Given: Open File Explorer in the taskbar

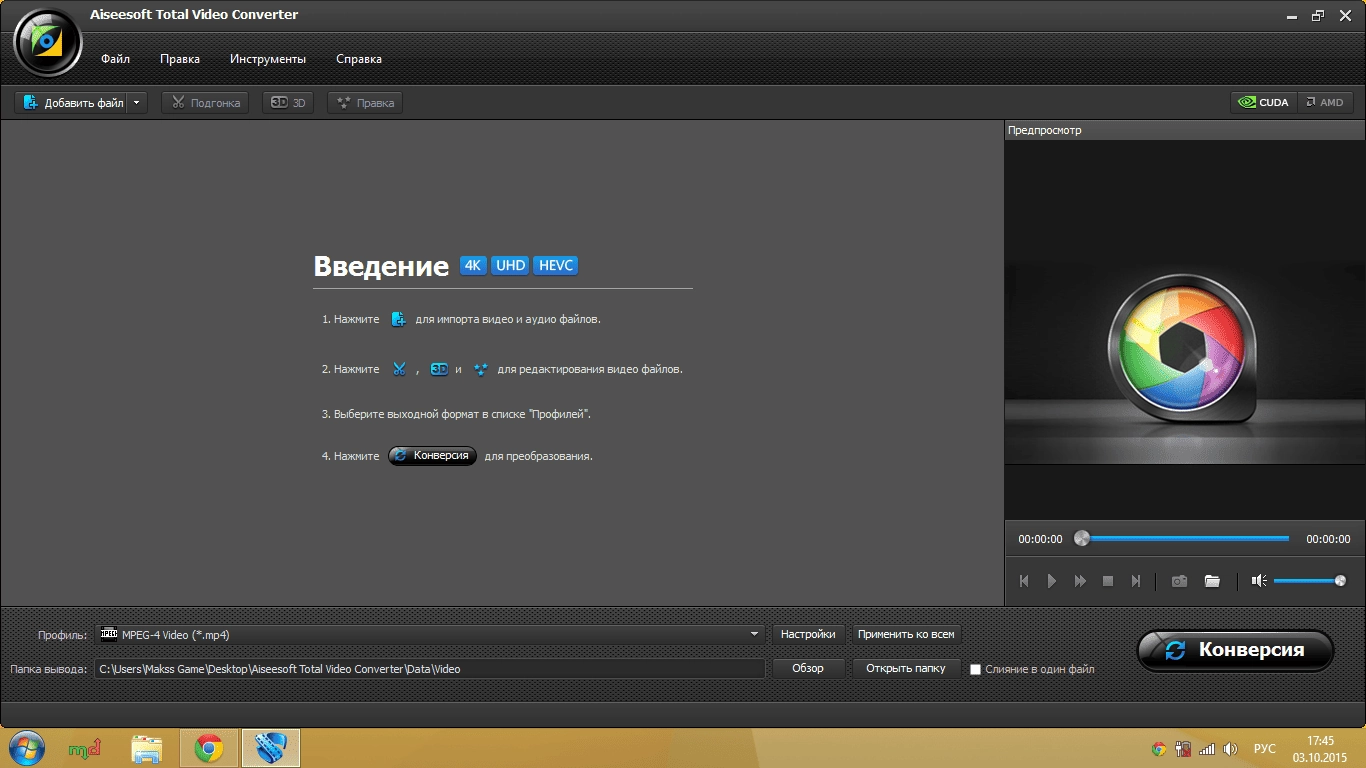Looking at the screenshot, I should coord(147,748).
